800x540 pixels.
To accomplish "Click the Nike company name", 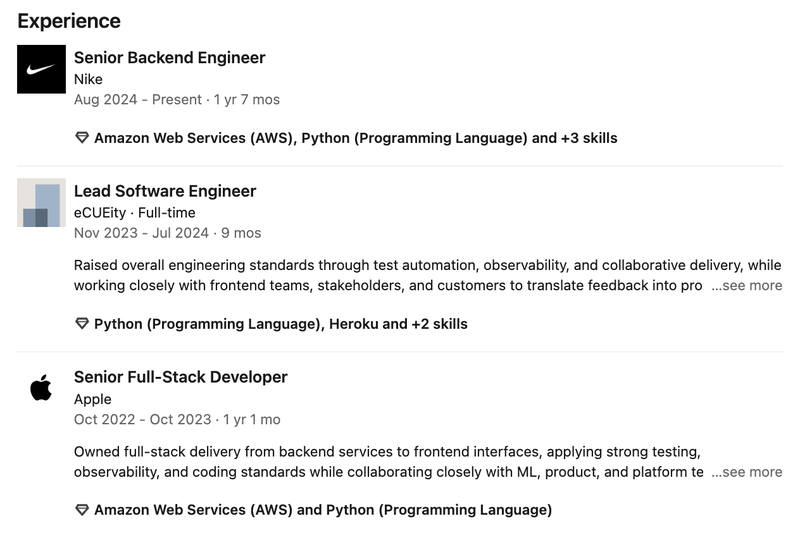I will pyautogui.click(x=88, y=79).
